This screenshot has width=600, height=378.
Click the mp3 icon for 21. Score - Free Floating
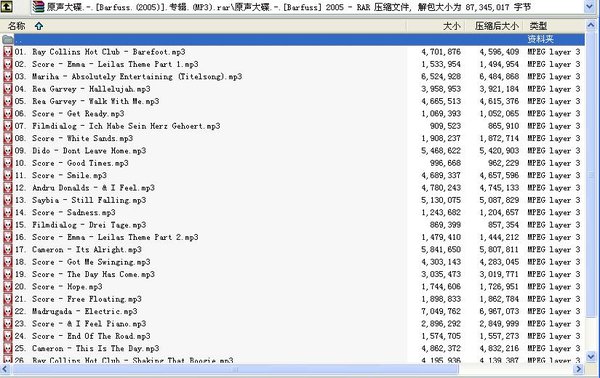[x=8, y=299]
